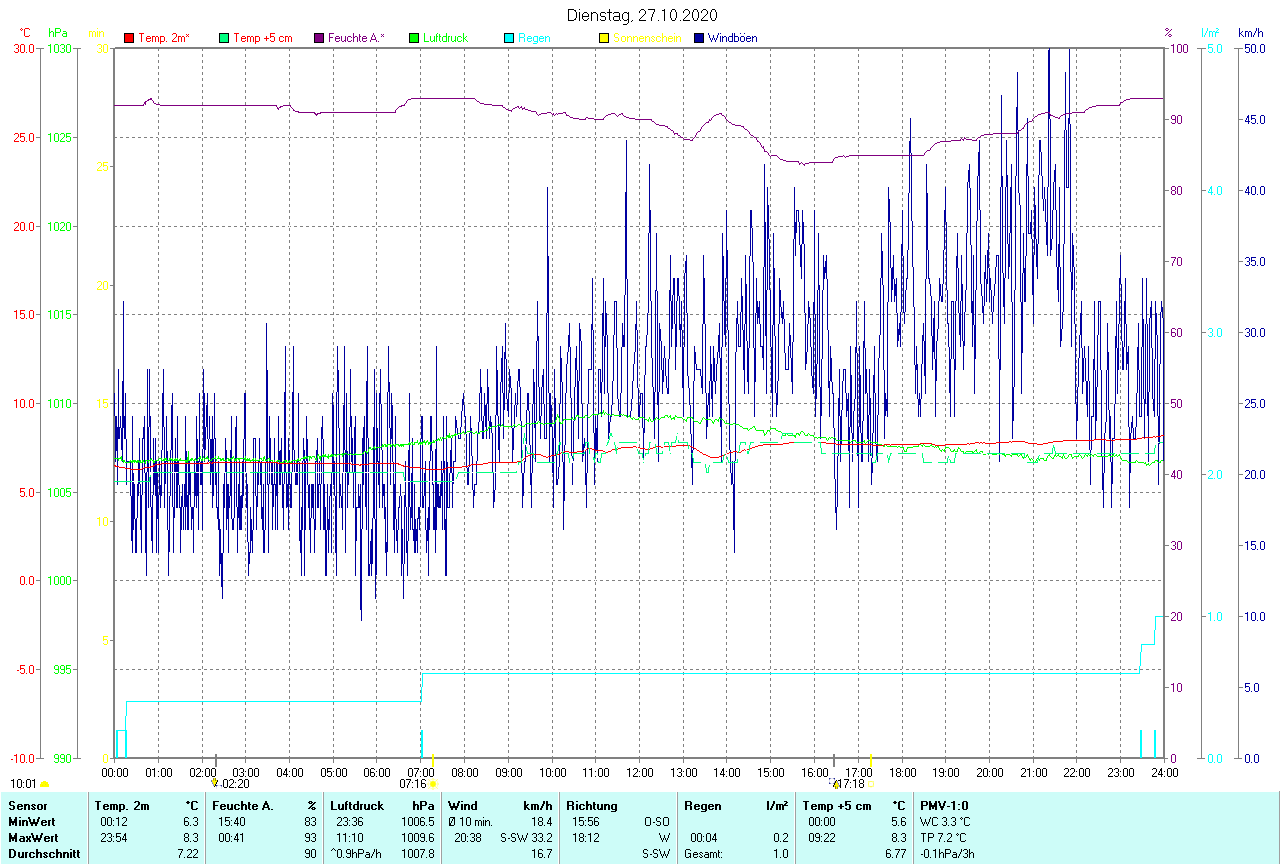The width and height of the screenshot is (1280, 864).
Task: Click the 6.77 average Temp +5 cm value
Action: (x=894, y=854)
